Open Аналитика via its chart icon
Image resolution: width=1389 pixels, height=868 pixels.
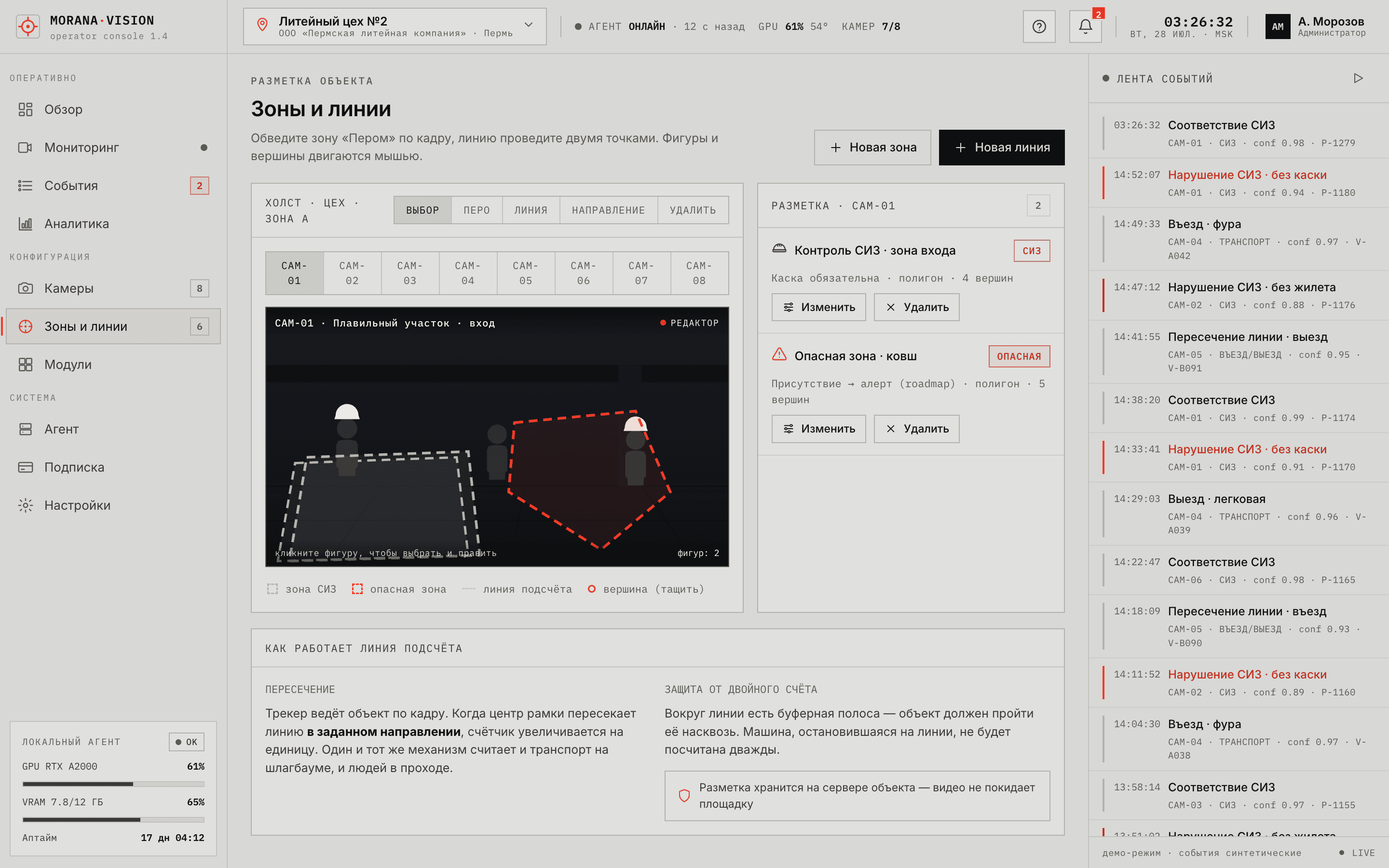[25, 224]
